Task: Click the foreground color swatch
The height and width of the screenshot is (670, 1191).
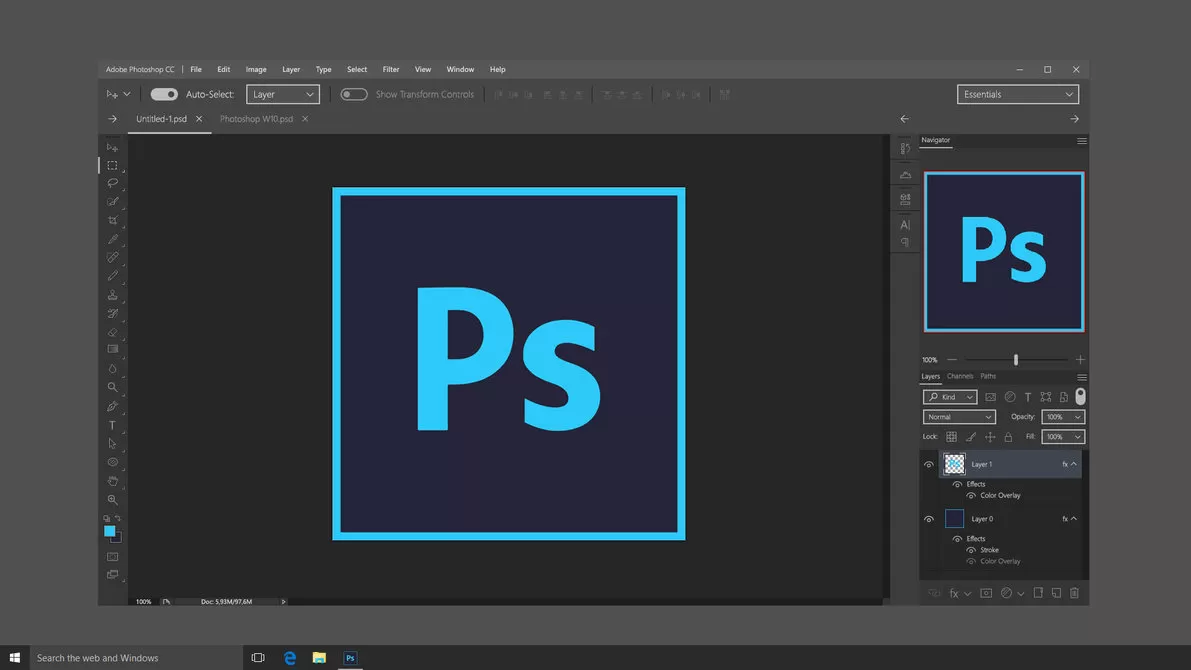Action: (110, 531)
